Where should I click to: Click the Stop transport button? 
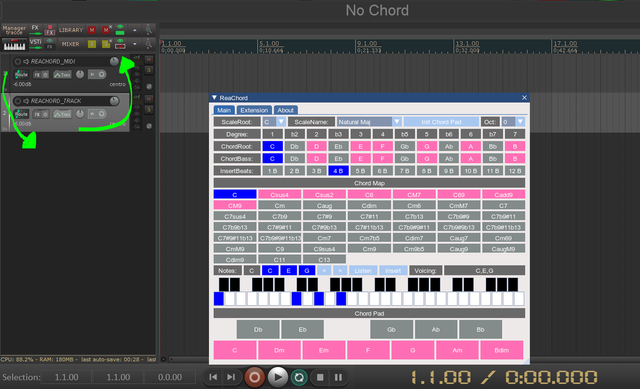pyautogui.click(x=320, y=377)
